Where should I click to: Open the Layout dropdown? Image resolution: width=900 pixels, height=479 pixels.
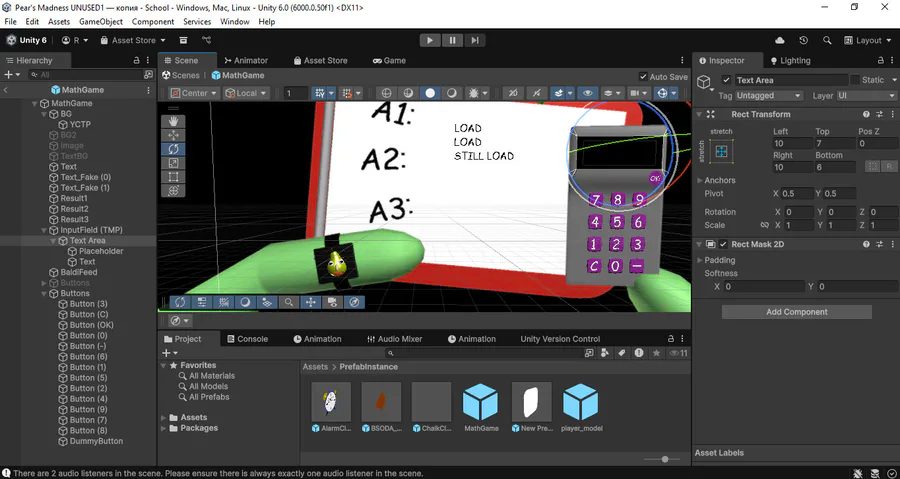pos(866,40)
